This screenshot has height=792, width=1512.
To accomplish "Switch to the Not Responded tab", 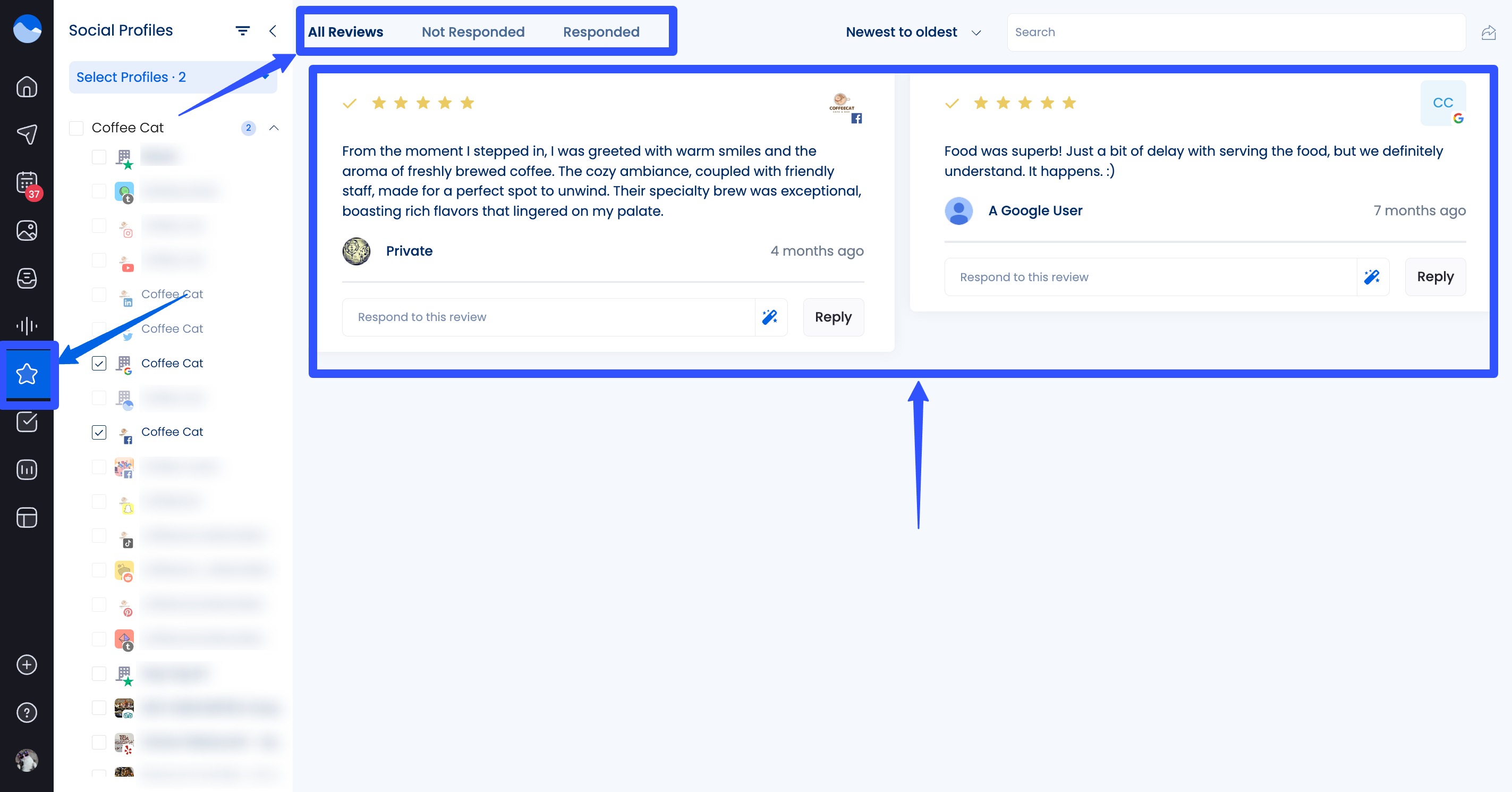I will coord(472,32).
